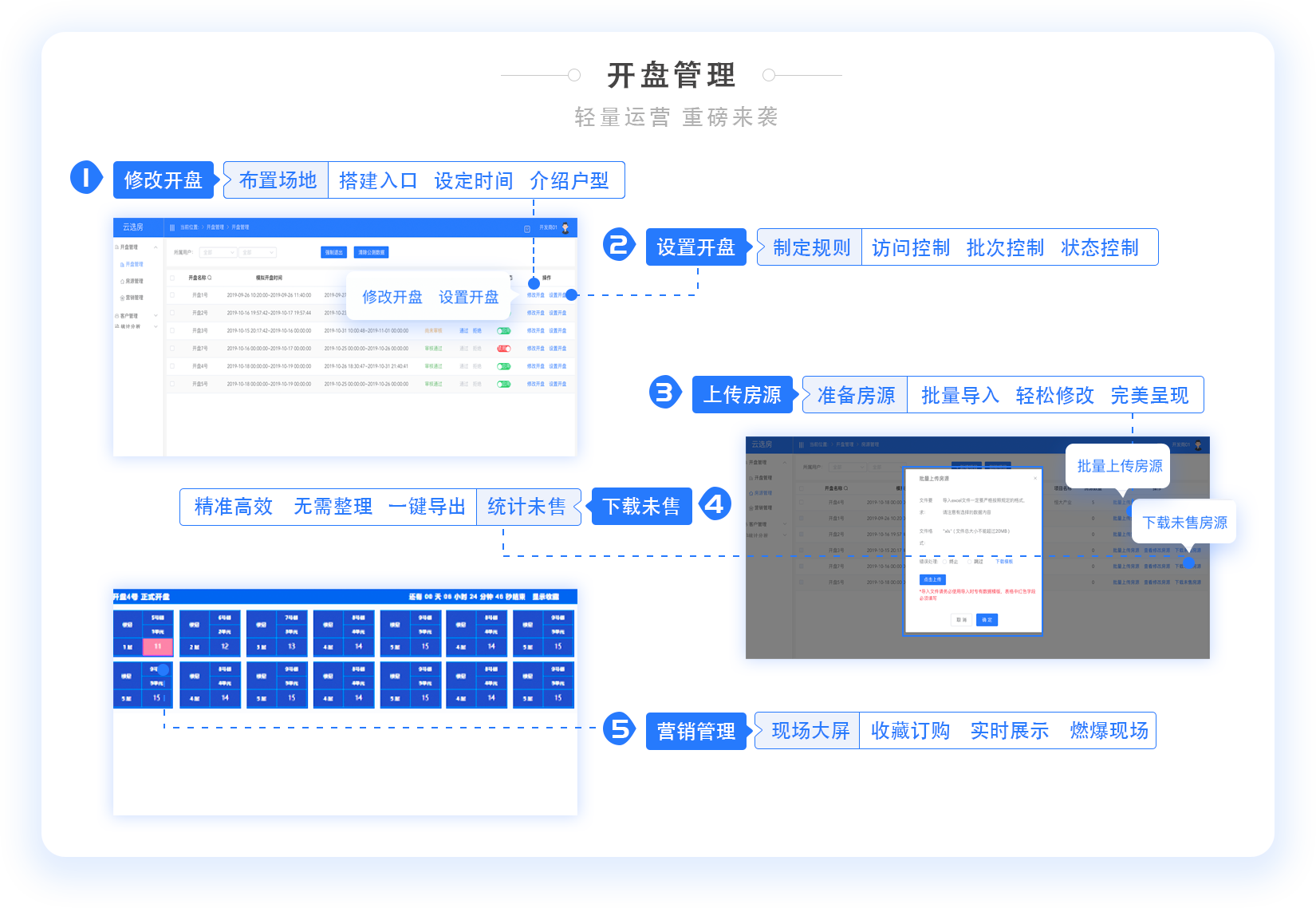Click the search icon beside 开盘名称 column header
Screen dimensions: 1316x908
pos(210,278)
